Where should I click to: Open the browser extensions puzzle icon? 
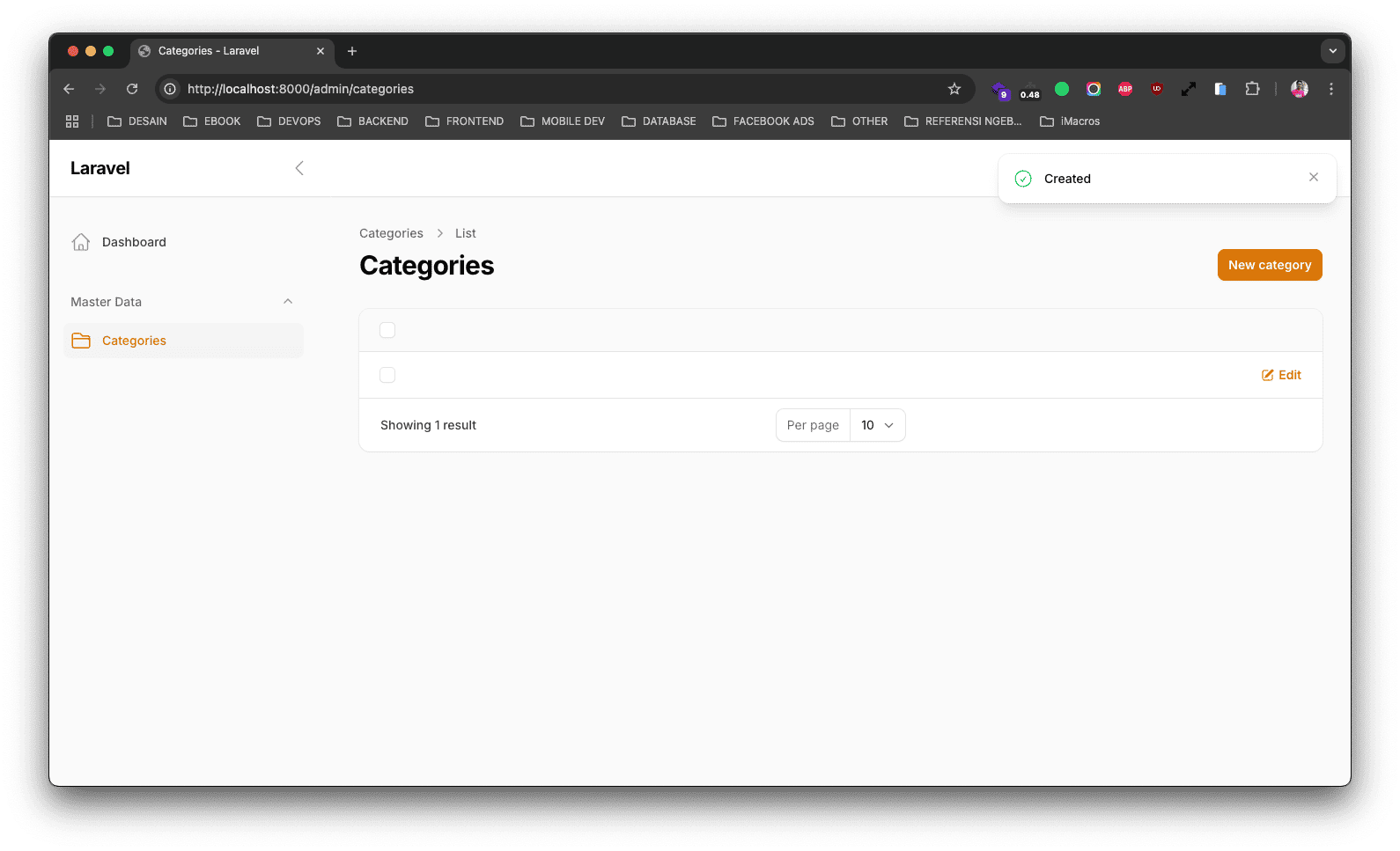1251,89
